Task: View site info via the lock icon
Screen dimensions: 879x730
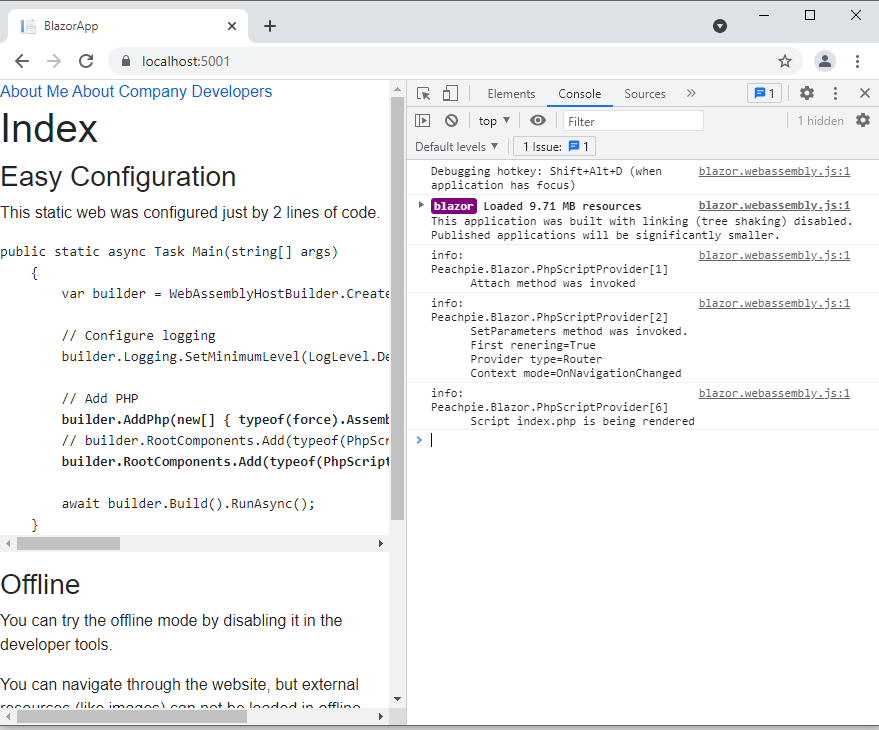Action: (x=126, y=61)
